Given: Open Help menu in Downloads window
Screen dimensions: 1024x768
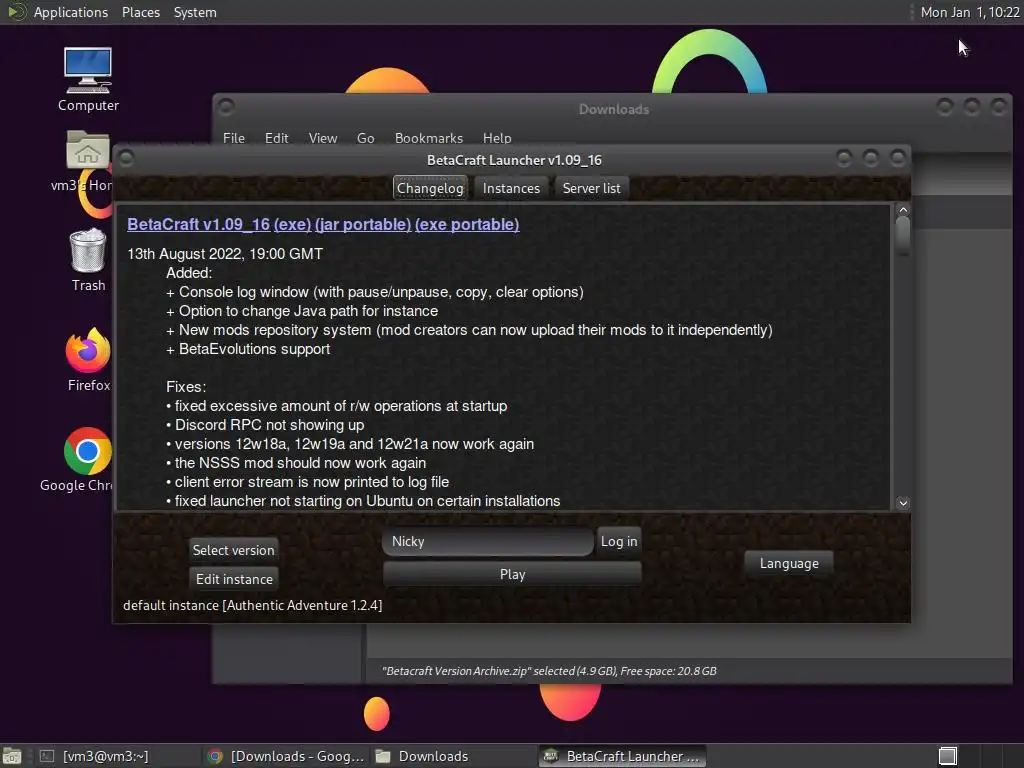Looking at the screenshot, I should click(497, 138).
